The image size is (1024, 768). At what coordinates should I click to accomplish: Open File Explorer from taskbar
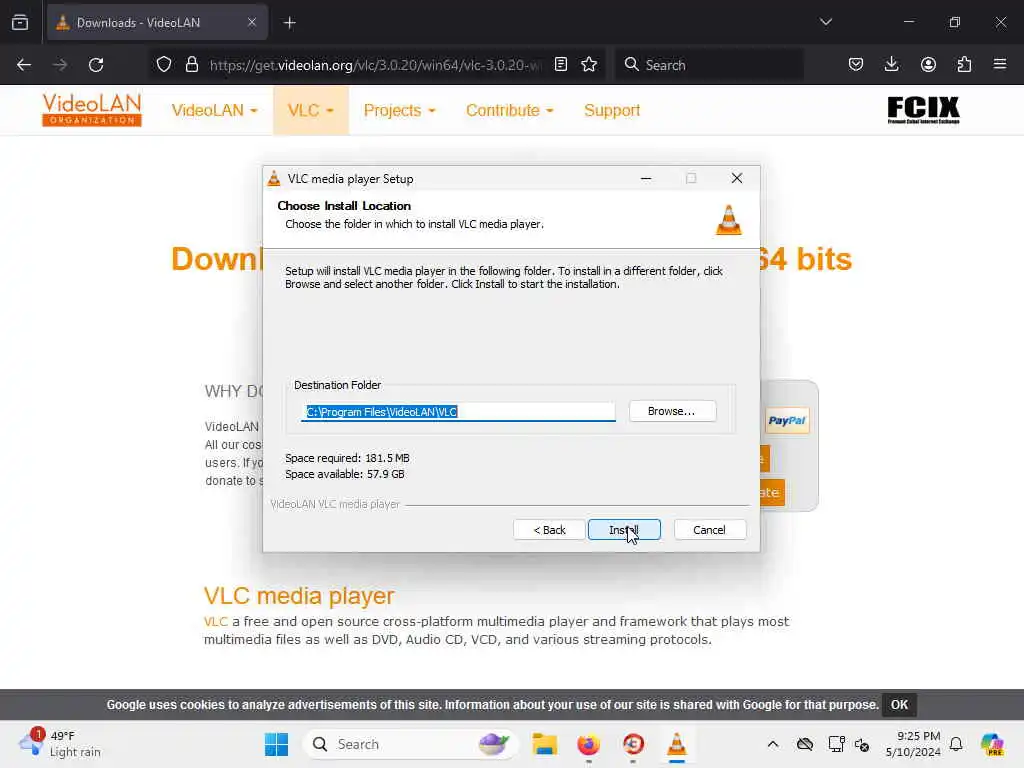(x=544, y=744)
